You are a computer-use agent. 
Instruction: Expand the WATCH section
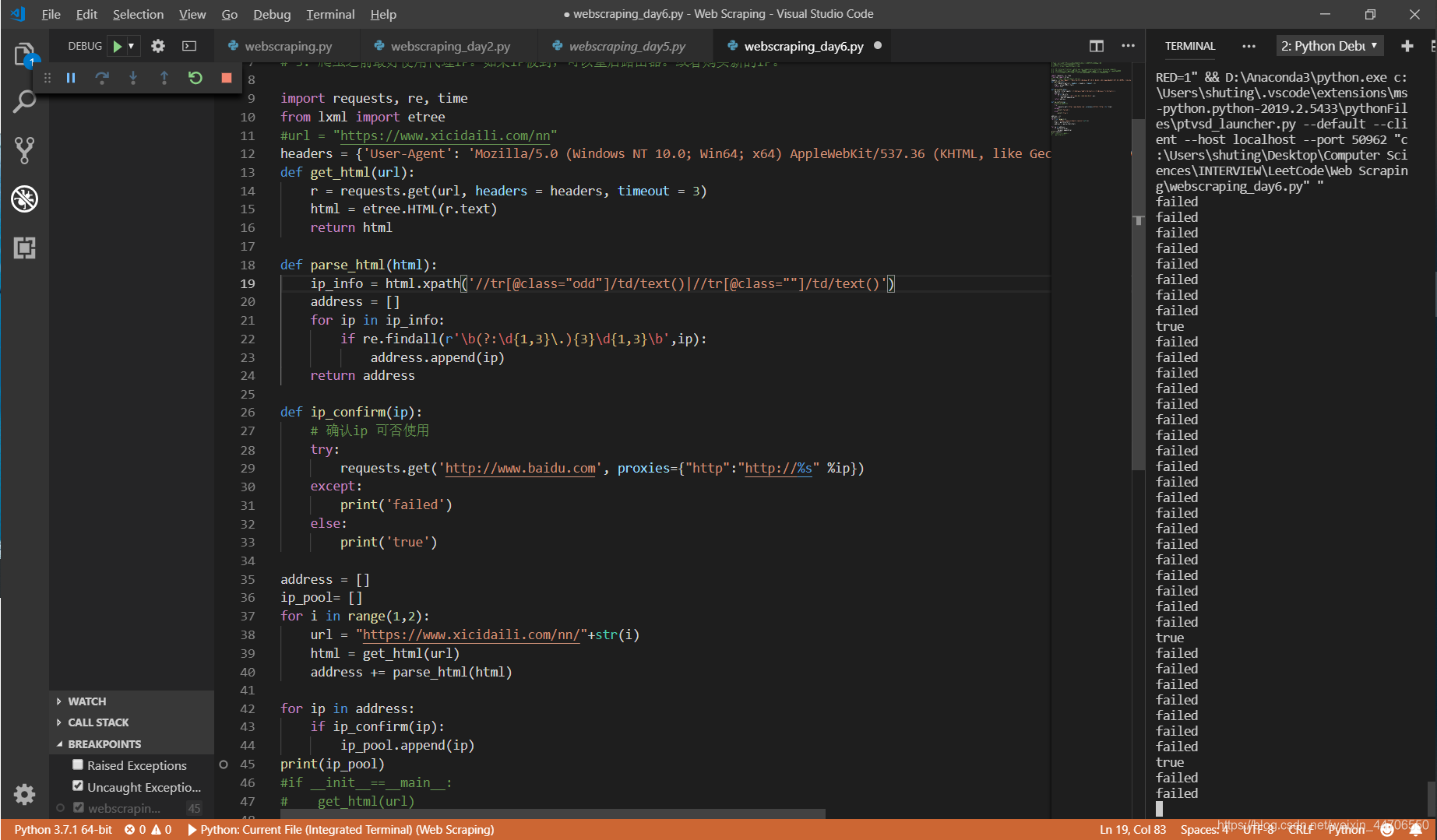click(x=132, y=701)
